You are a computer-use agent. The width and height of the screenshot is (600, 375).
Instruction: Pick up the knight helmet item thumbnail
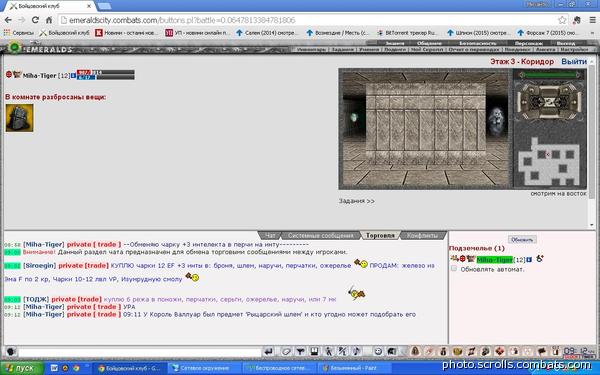(20, 118)
